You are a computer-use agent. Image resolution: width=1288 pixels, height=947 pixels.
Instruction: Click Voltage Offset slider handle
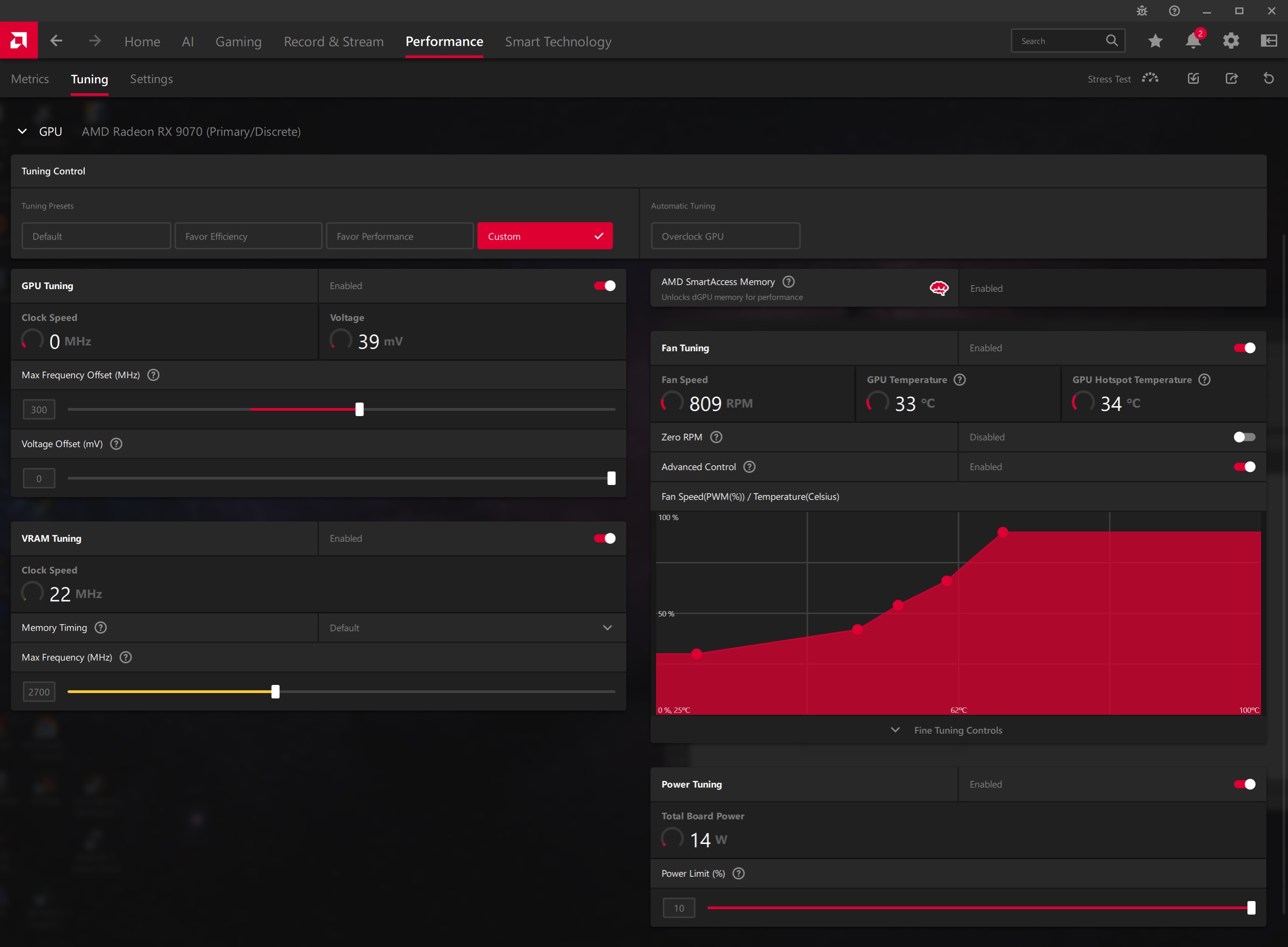tap(611, 478)
